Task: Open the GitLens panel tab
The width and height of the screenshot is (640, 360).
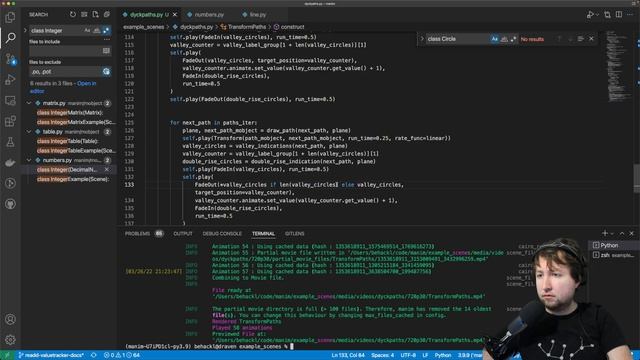Action: pyautogui.click(x=294, y=233)
